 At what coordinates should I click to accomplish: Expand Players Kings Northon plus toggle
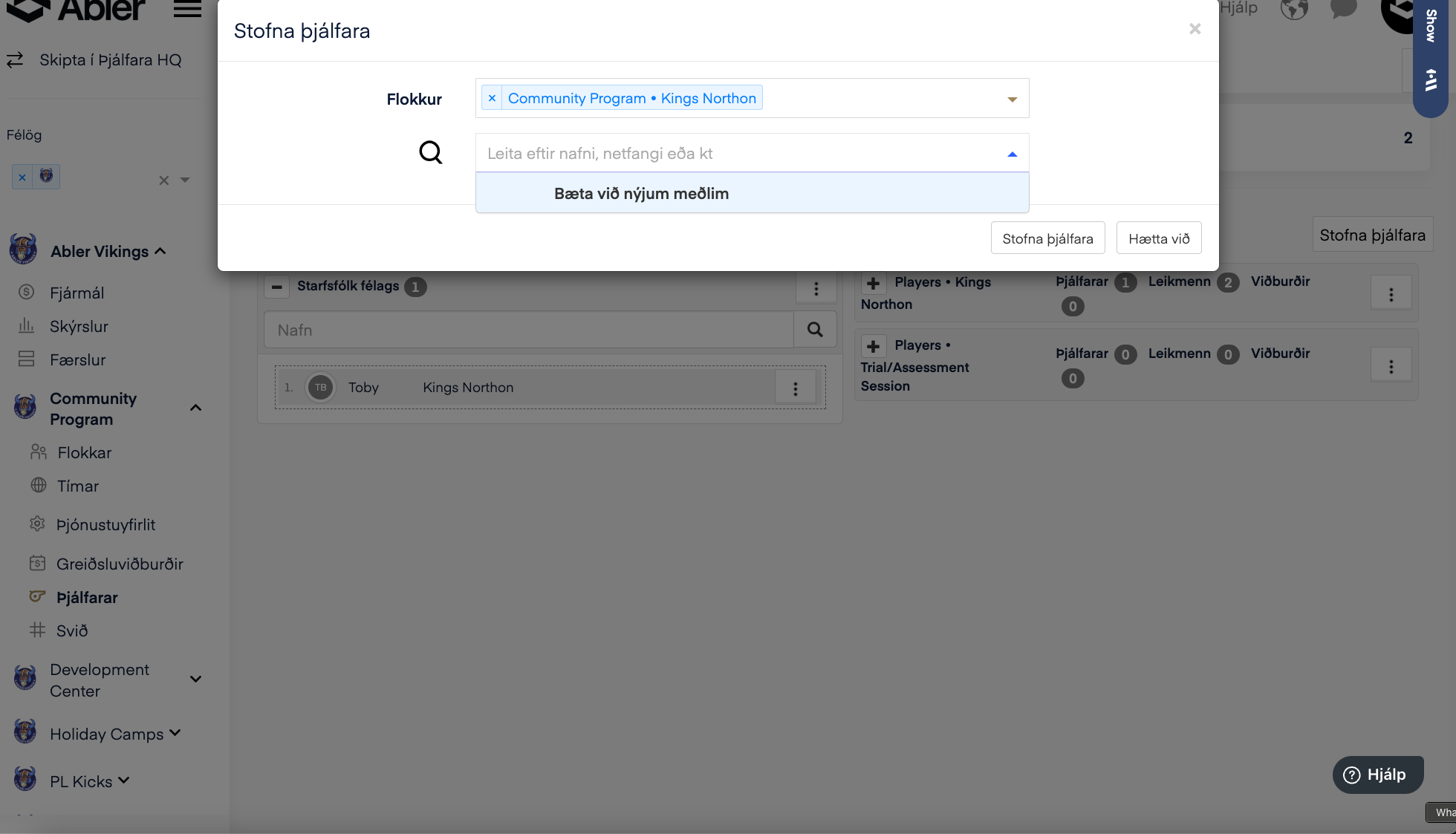(x=874, y=283)
